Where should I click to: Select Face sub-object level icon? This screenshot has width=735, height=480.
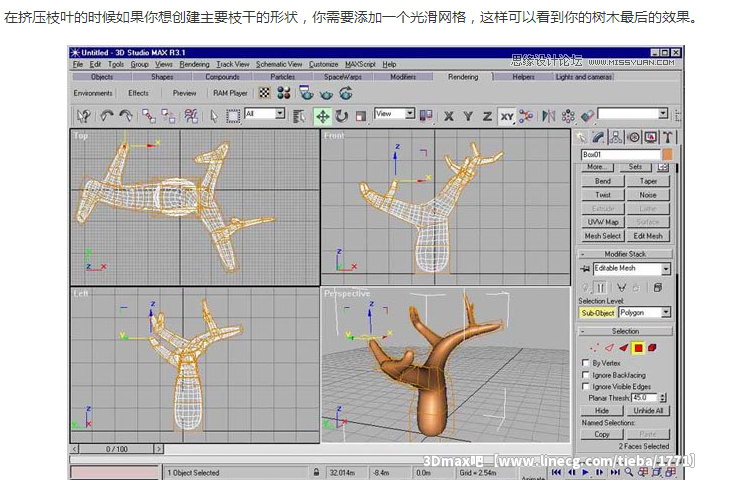pyautogui.click(x=623, y=348)
